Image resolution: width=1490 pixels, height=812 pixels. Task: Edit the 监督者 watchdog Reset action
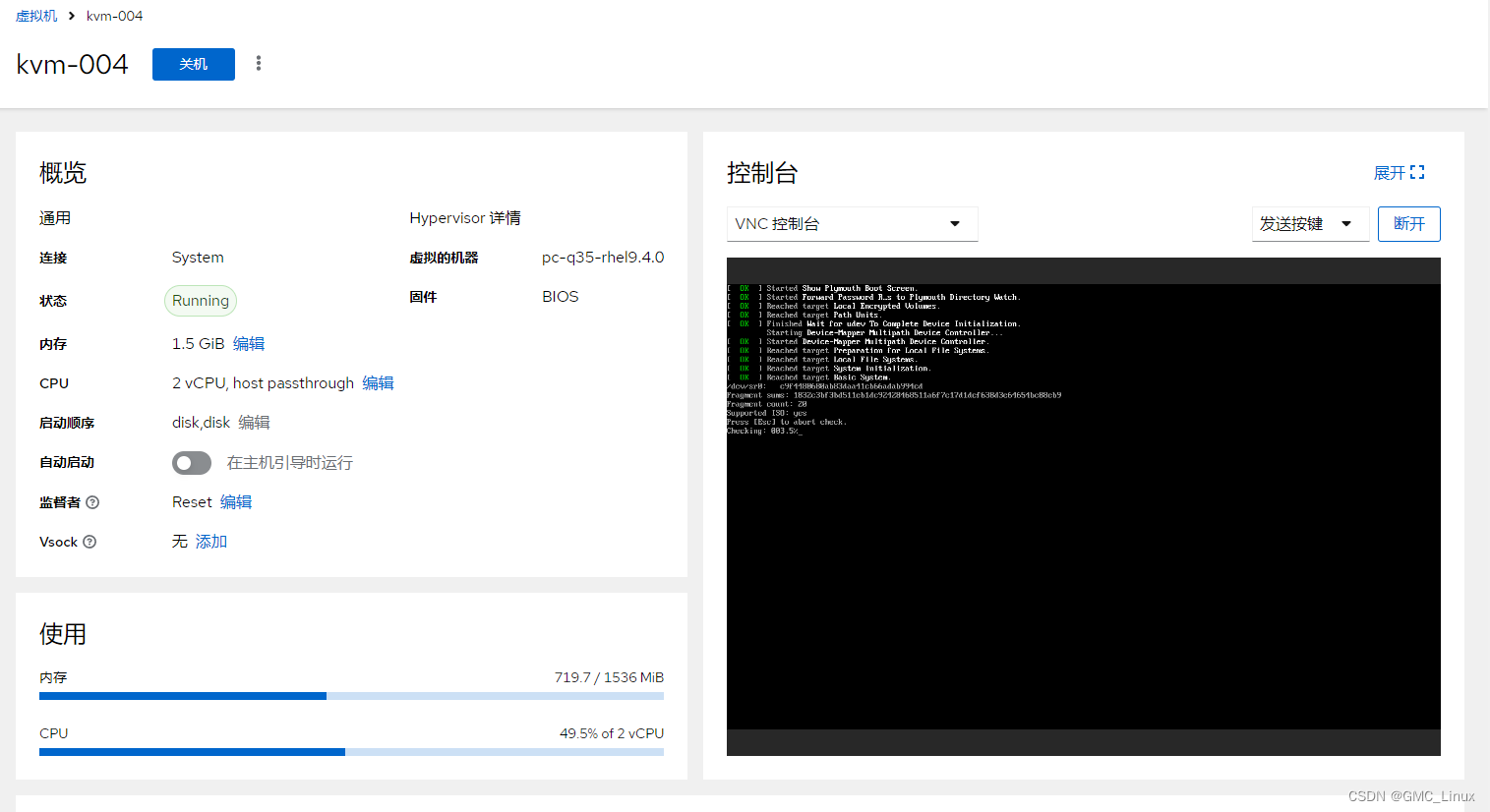point(236,501)
